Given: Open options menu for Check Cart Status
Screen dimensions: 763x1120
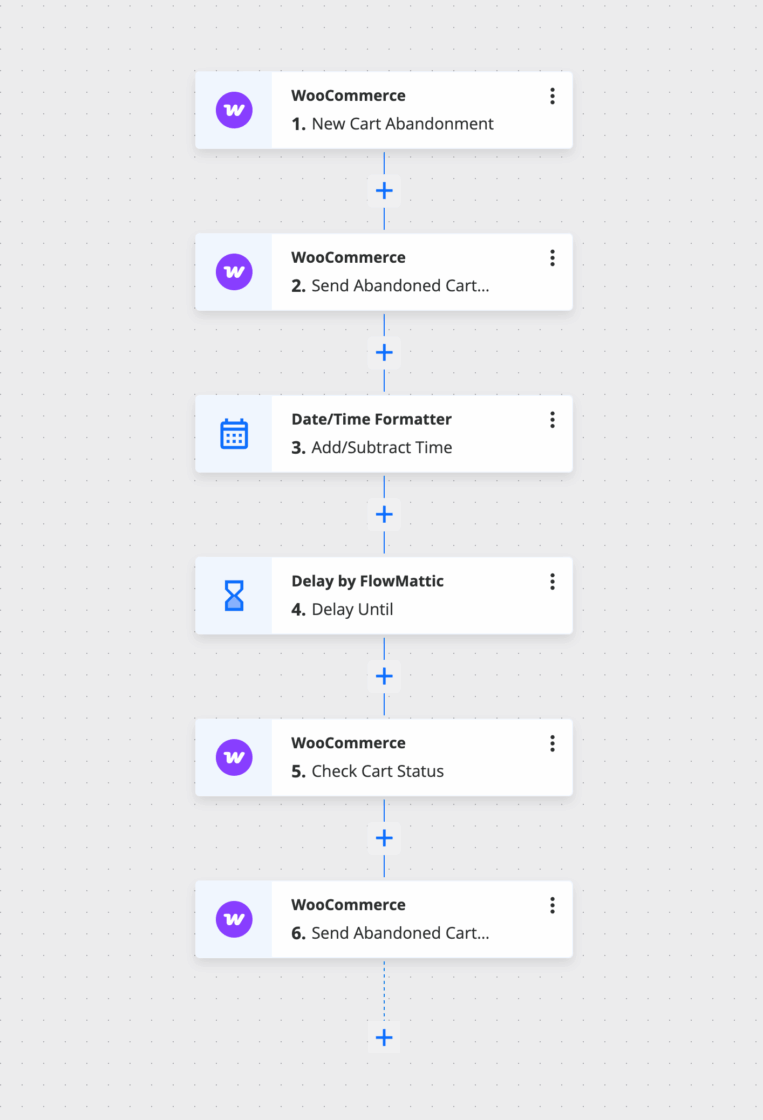Looking at the screenshot, I should (x=552, y=744).
